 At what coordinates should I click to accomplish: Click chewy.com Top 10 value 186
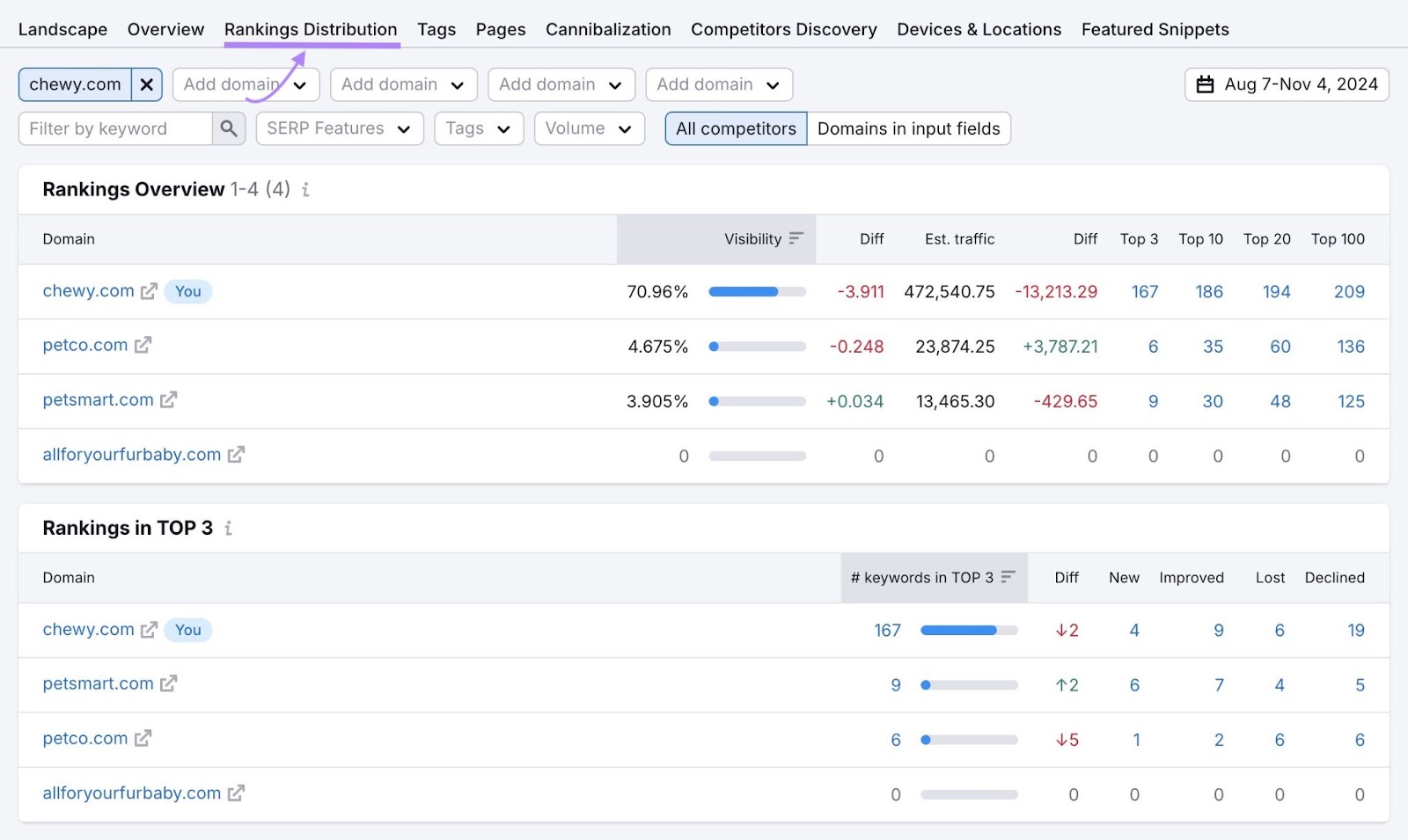point(1209,292)
